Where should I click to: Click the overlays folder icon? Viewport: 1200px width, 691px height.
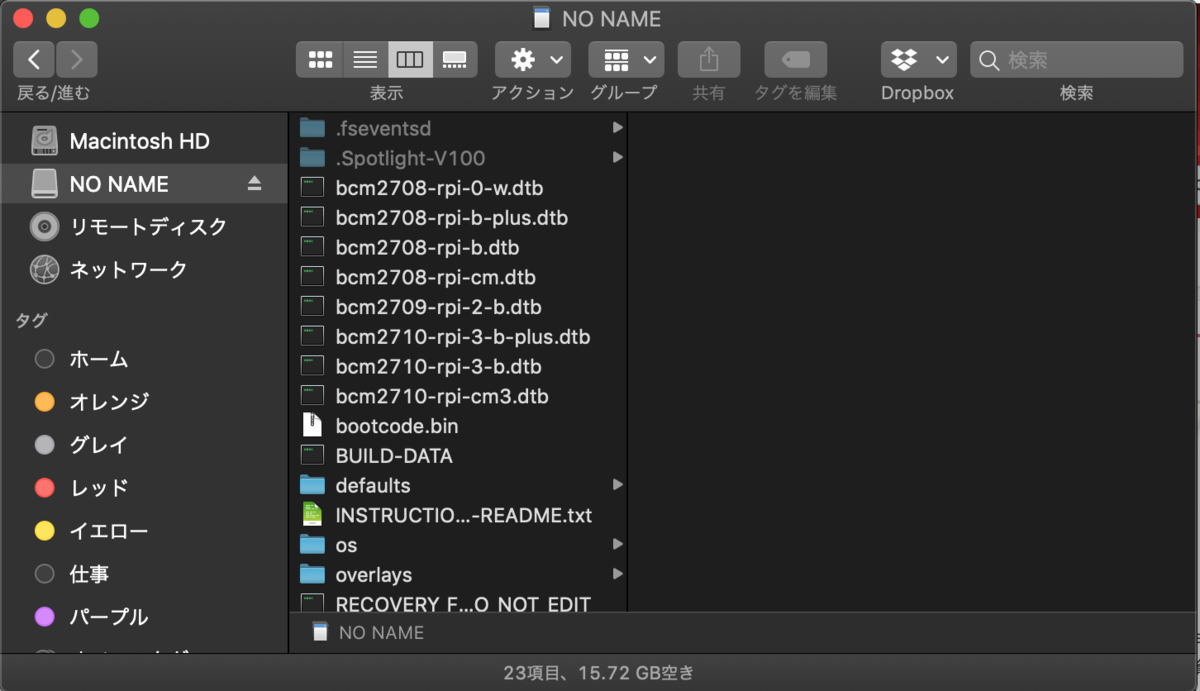[313, 575]
